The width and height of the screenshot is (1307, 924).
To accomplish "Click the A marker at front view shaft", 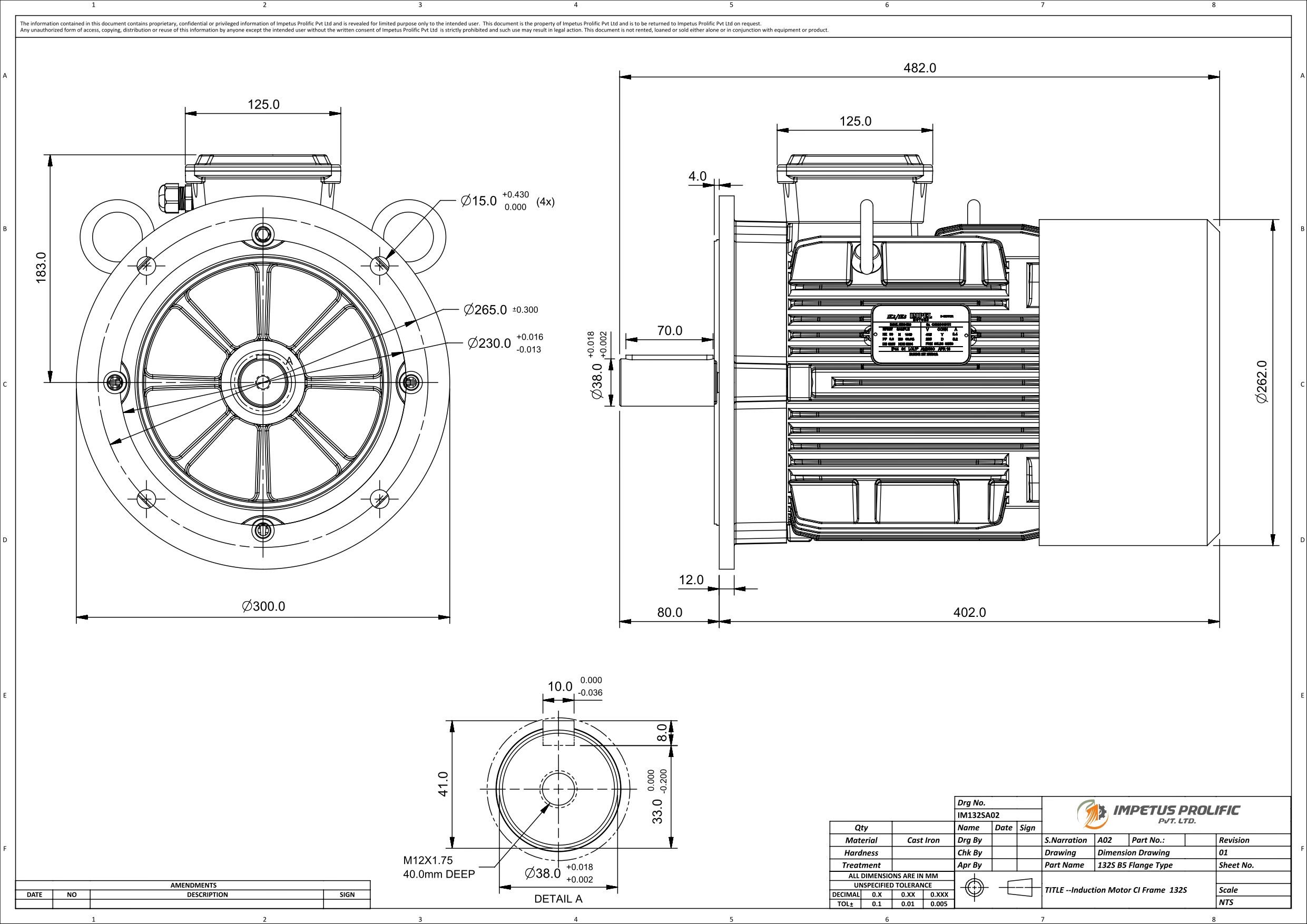I will pyautogui.click(x=289, y=361).
